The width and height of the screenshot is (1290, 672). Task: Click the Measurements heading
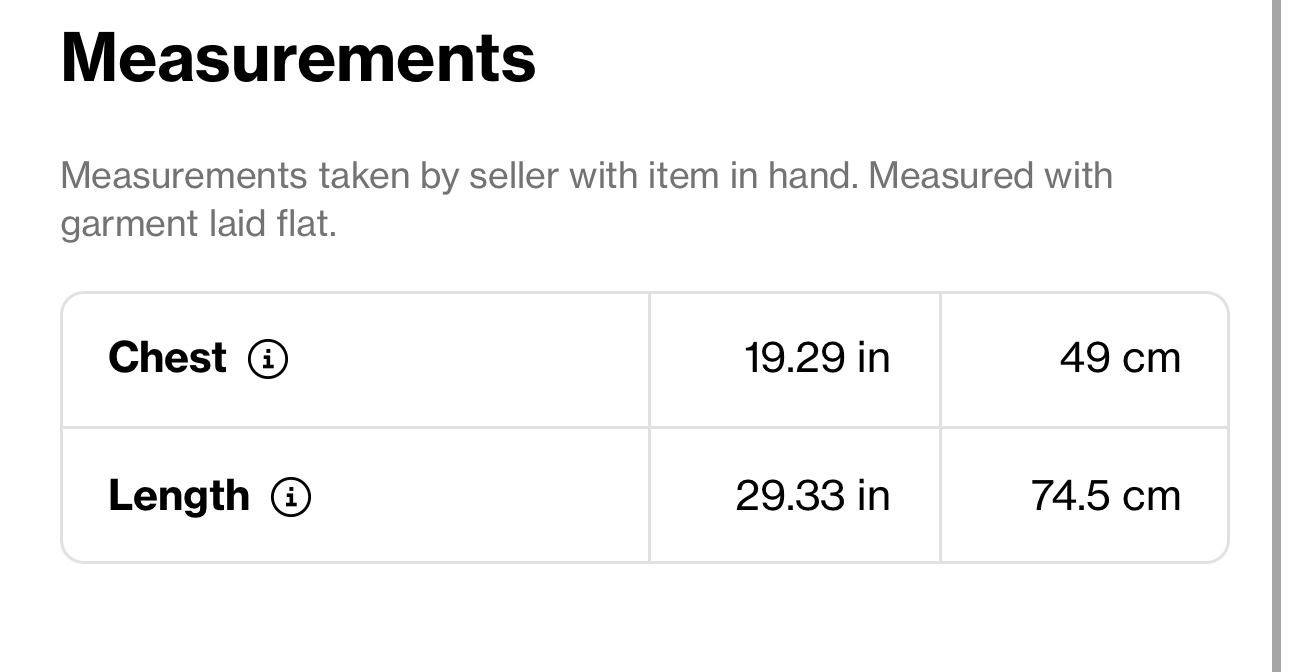click(x=298, y=57)
